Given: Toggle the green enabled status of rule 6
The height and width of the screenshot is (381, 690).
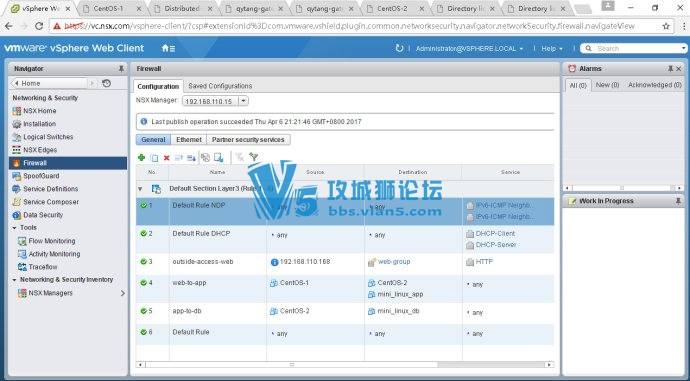Looking at the screenshot, I should click(x=143, y=332).
